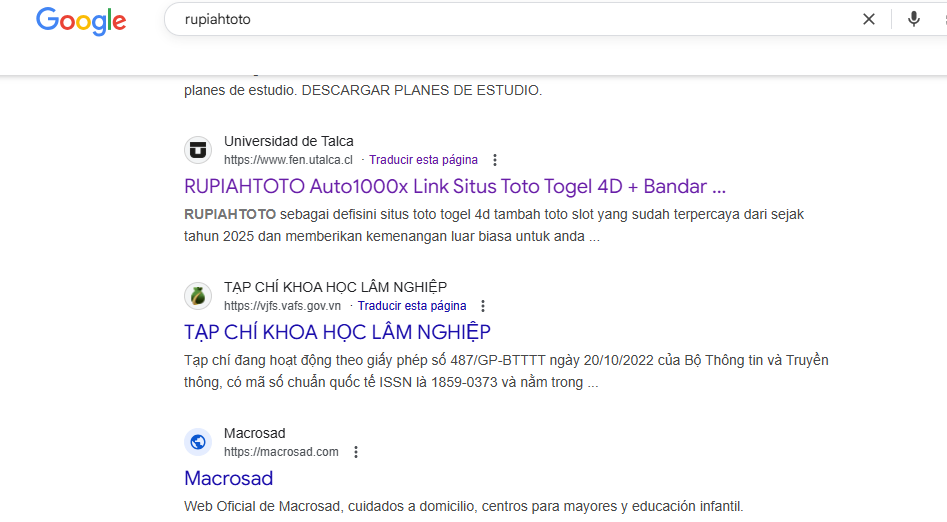Click the Universidad de Talca site name
The width and height of the screenshot is (947, 522).
[288, 141]
